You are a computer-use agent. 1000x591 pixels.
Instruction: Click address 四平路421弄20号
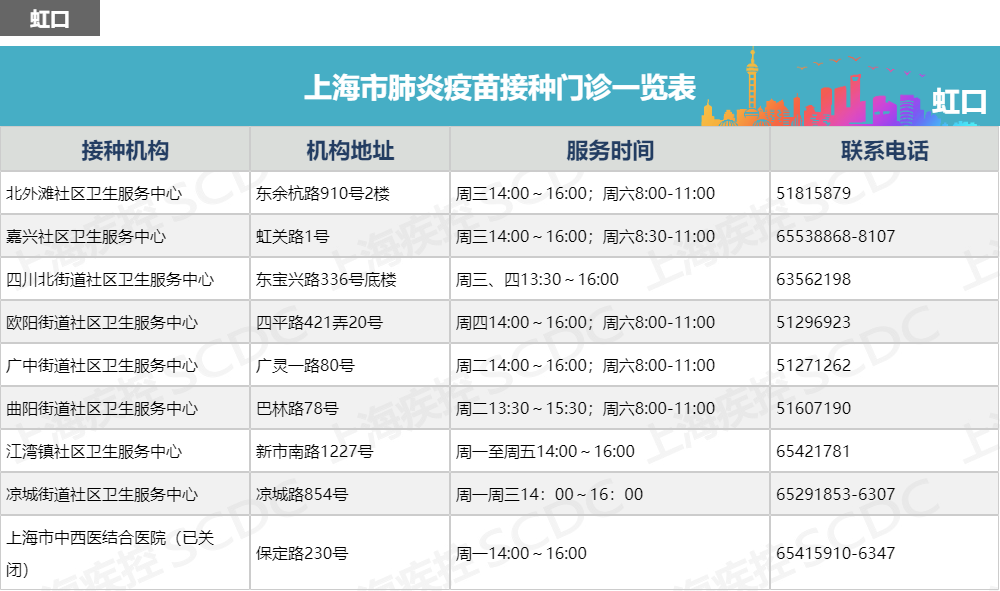pyautogui.click(x=319, y=323)
